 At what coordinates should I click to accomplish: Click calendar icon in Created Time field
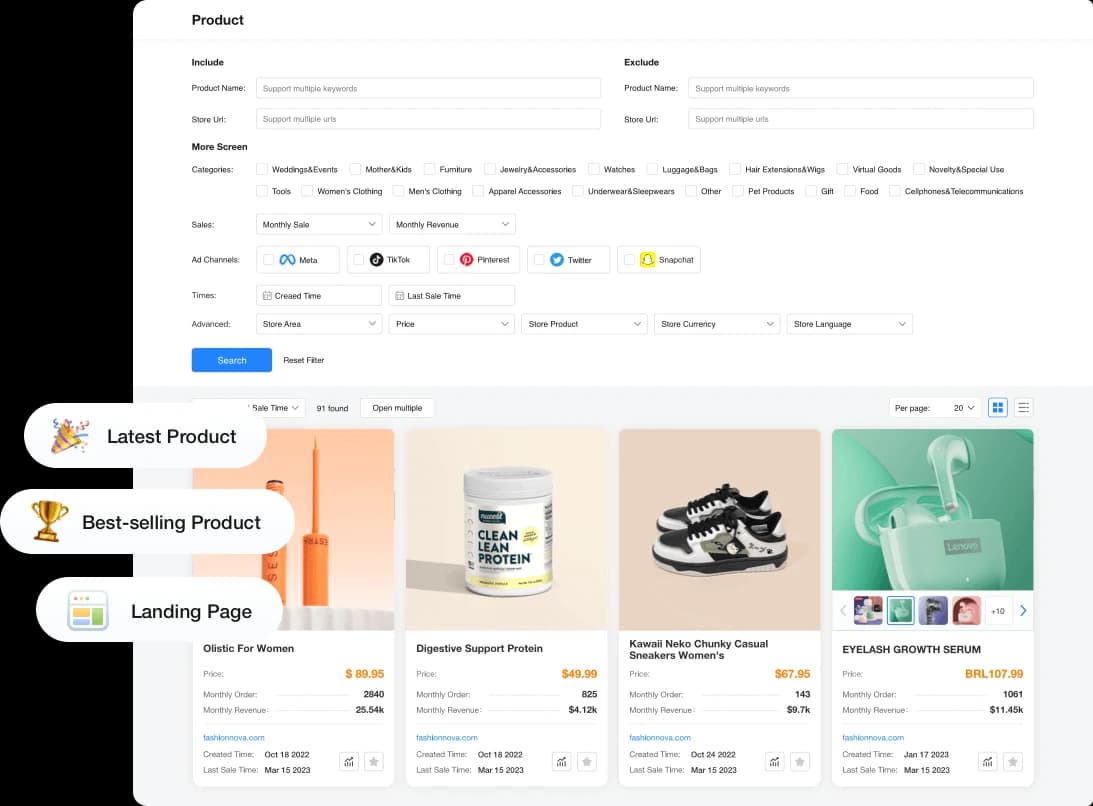pos(267,296)
